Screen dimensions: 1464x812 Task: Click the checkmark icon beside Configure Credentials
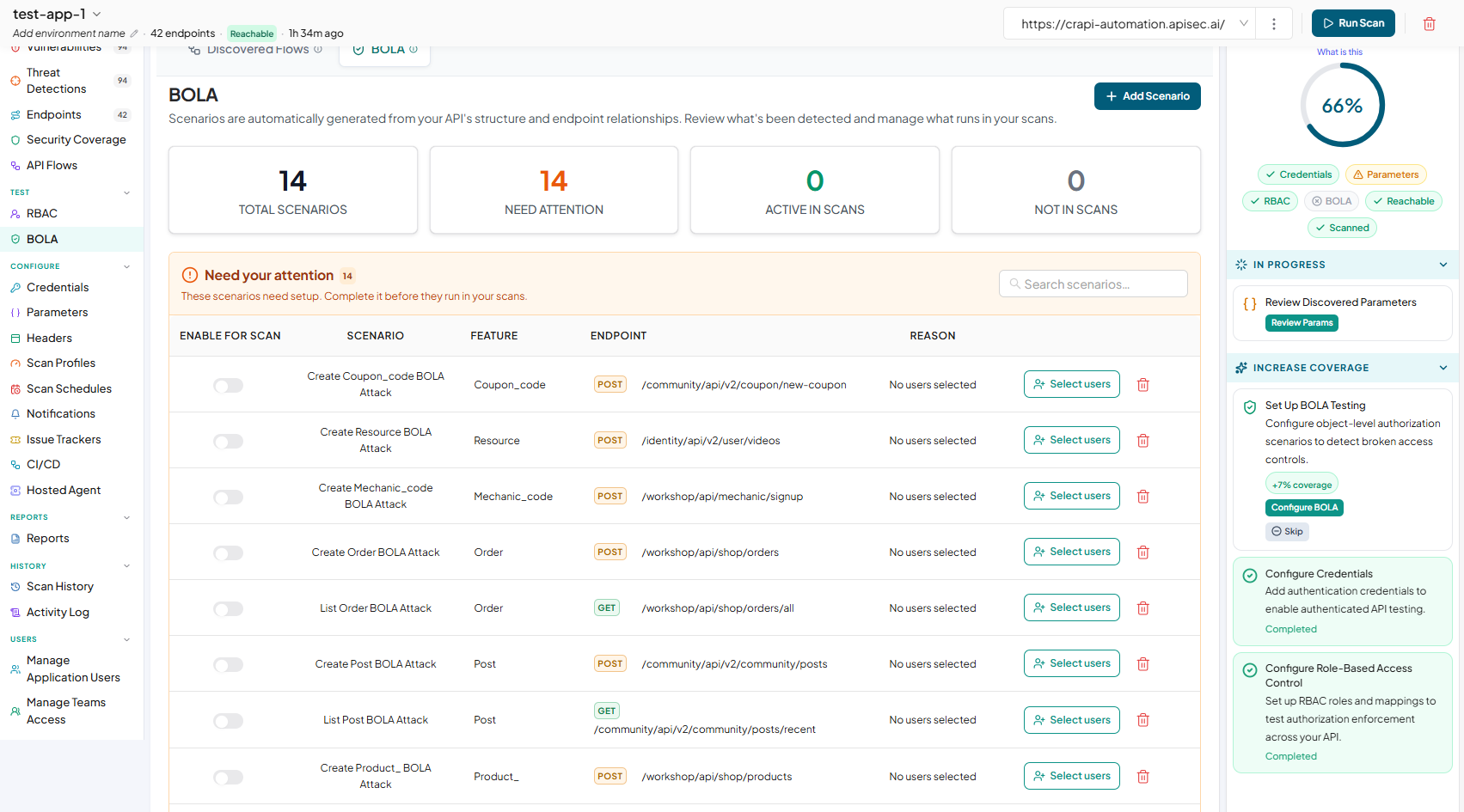point(1250,576)
